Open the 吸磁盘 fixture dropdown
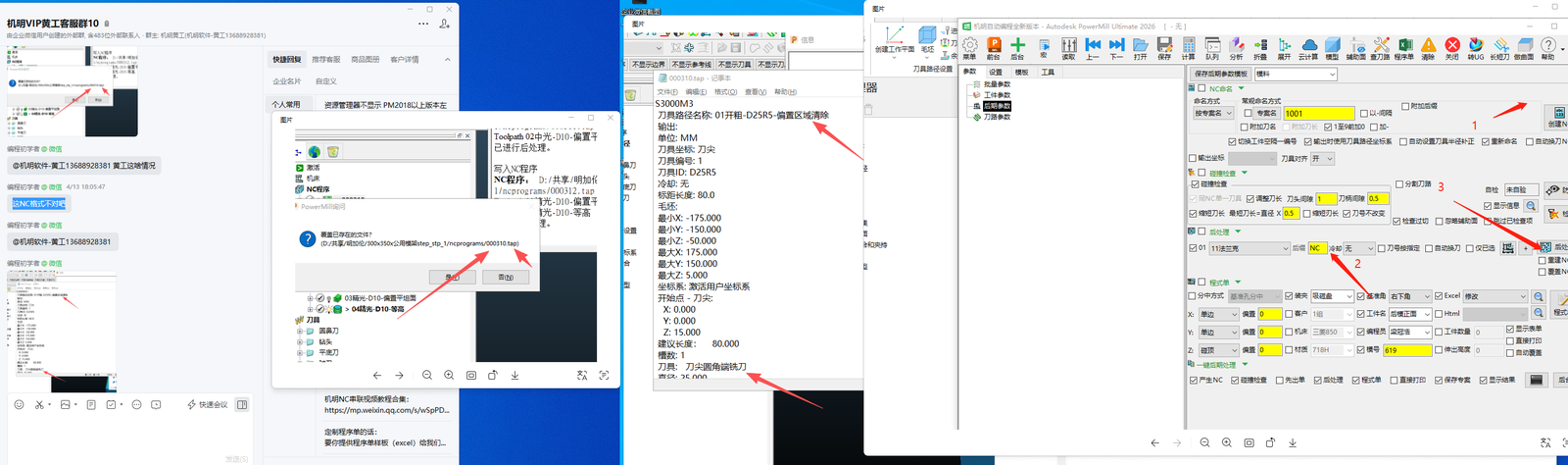Screen dimensions: 1568x465 1332,296
